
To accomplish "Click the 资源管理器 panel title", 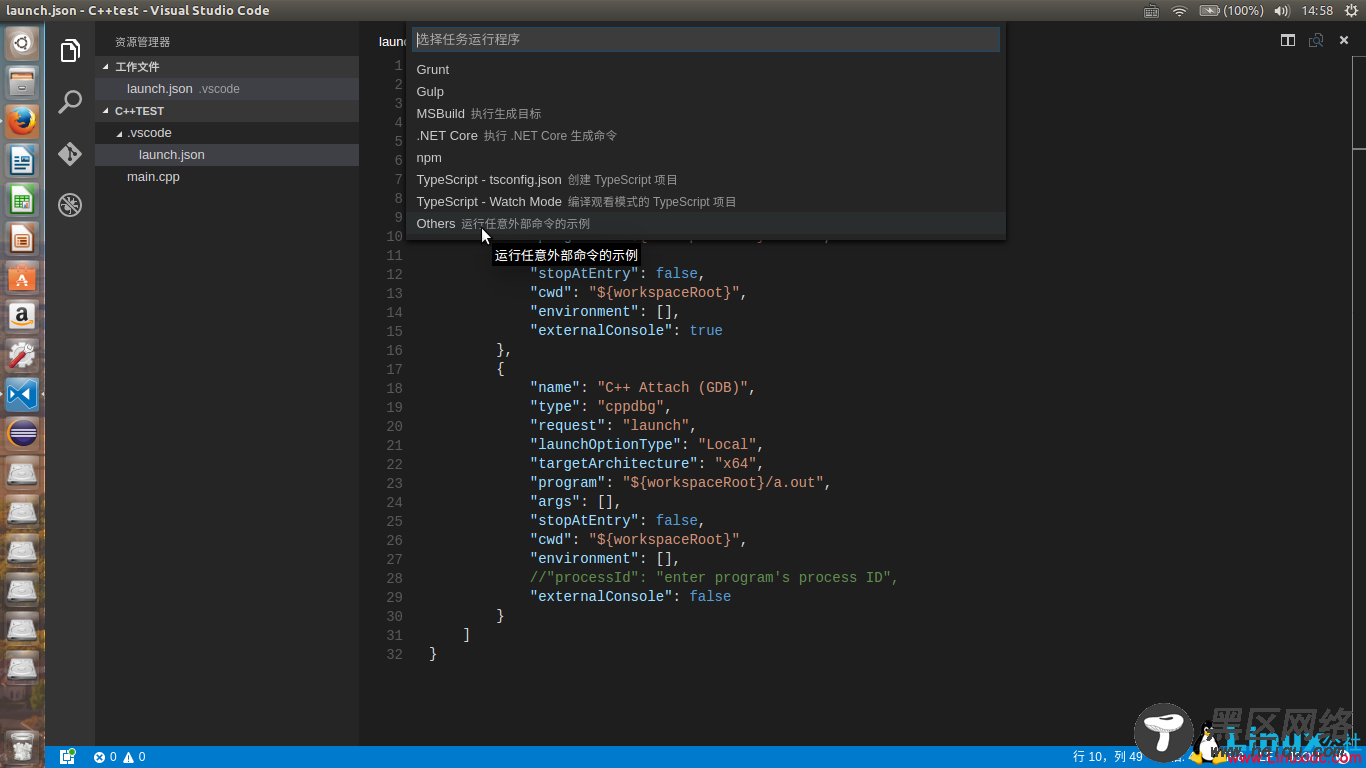I will [142, 42].
